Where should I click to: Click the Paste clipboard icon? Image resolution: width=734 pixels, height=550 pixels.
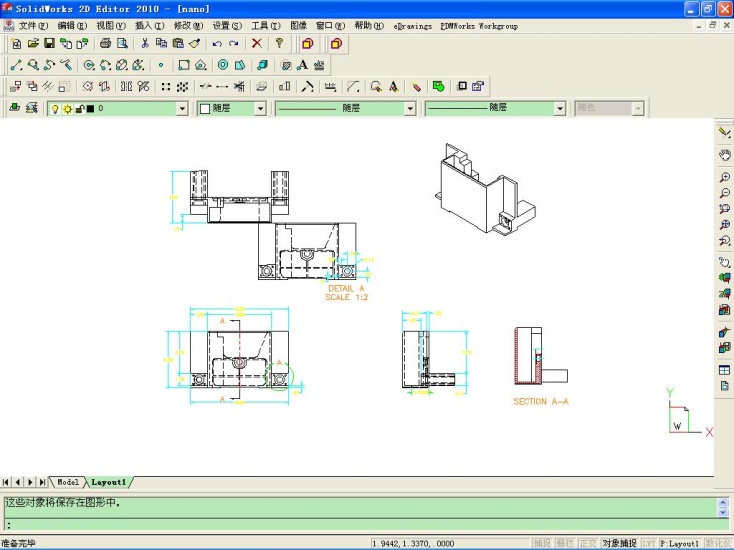[178, 44]
